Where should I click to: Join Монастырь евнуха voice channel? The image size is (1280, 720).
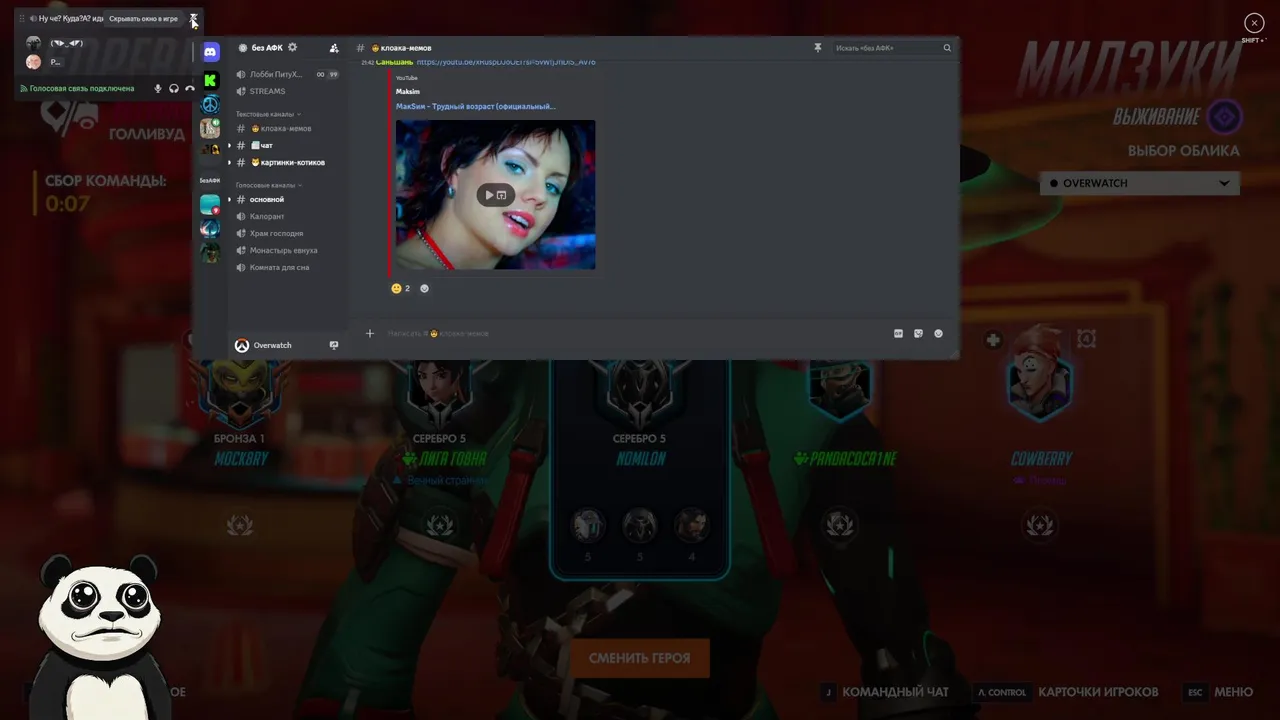tap(288, 250)
